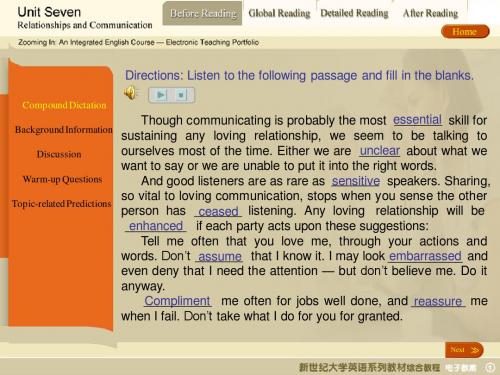Click the blank answer 'essential'
The image size is (500, 375).
pyautogui.click(x=417, y=120)
